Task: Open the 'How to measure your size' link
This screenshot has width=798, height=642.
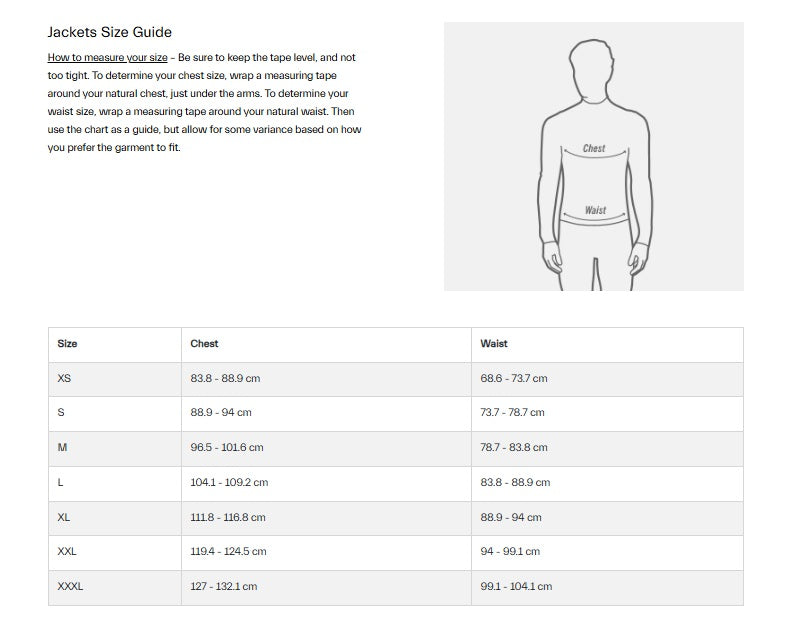Action: (107, 58)
